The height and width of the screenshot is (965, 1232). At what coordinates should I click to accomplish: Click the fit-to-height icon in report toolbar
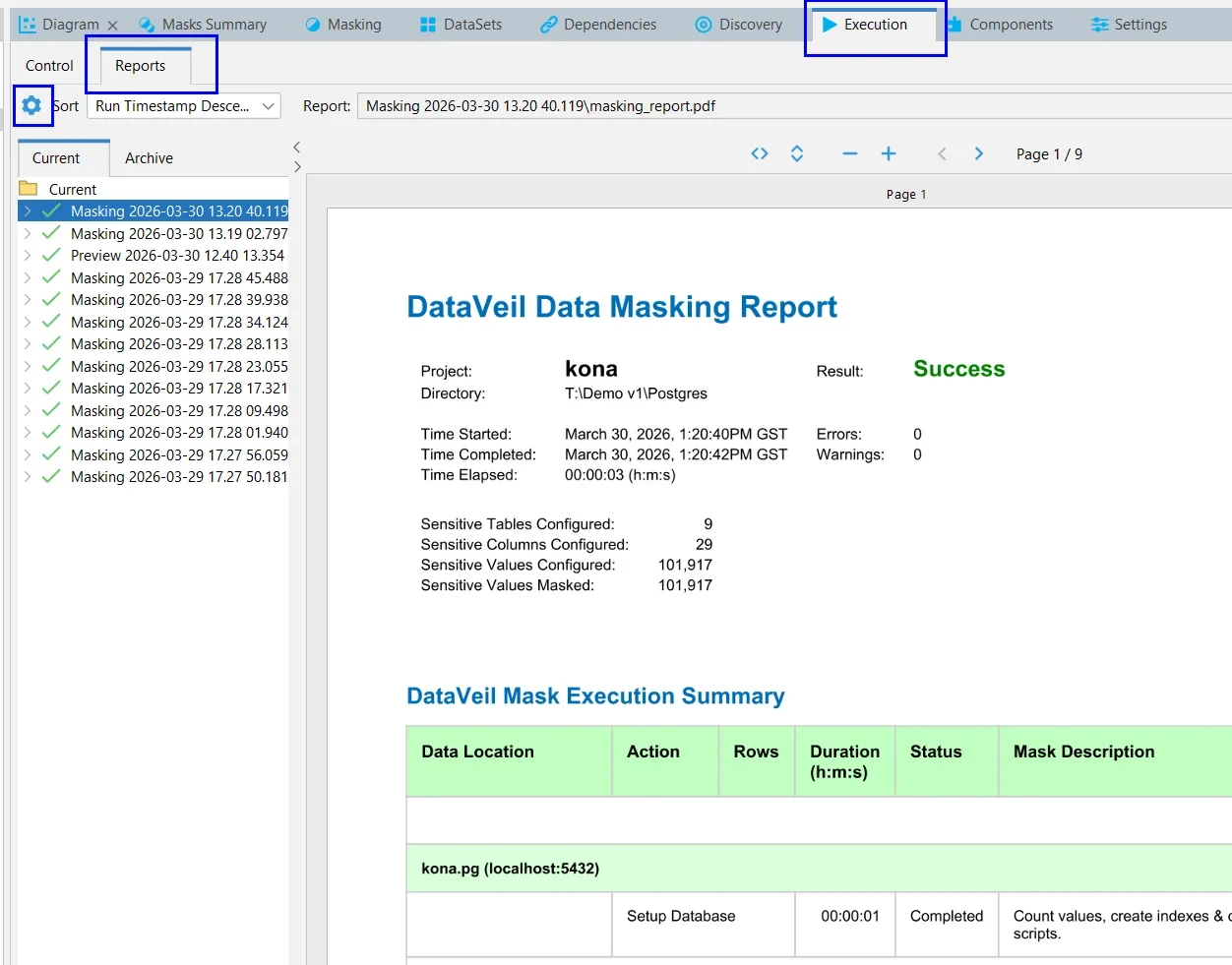pos(797,153)
